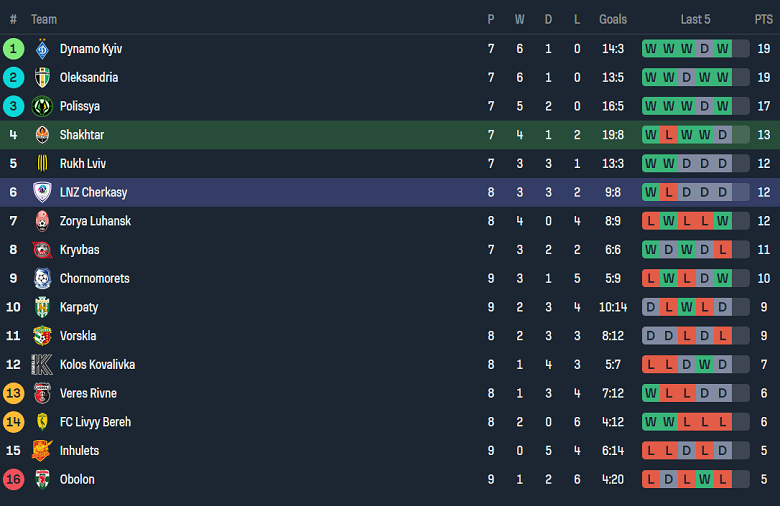
Task: Click the Chornomorets club logo
Action: pyautogui.click(x=42, y=279)
